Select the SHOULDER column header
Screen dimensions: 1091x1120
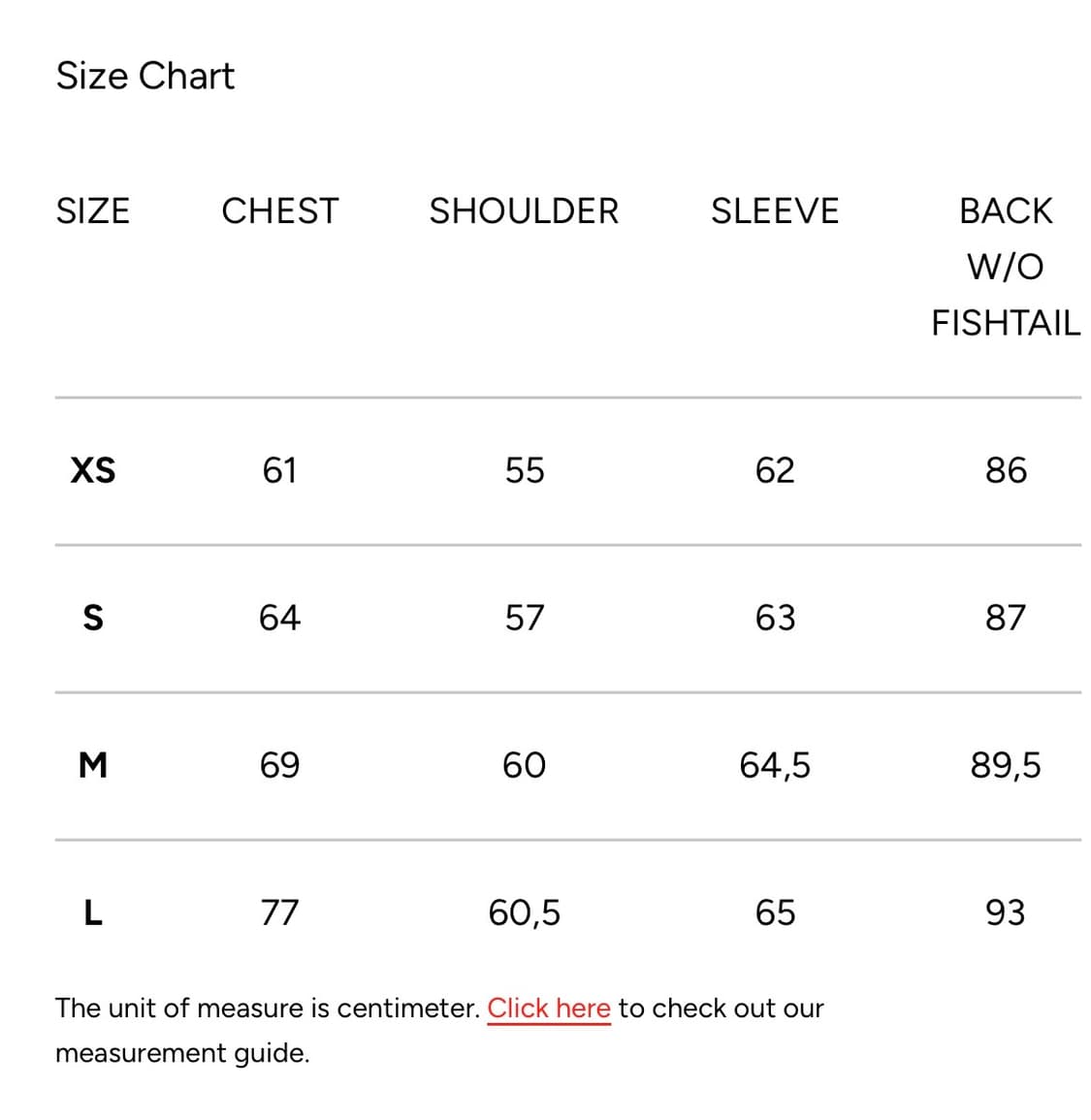524,210
